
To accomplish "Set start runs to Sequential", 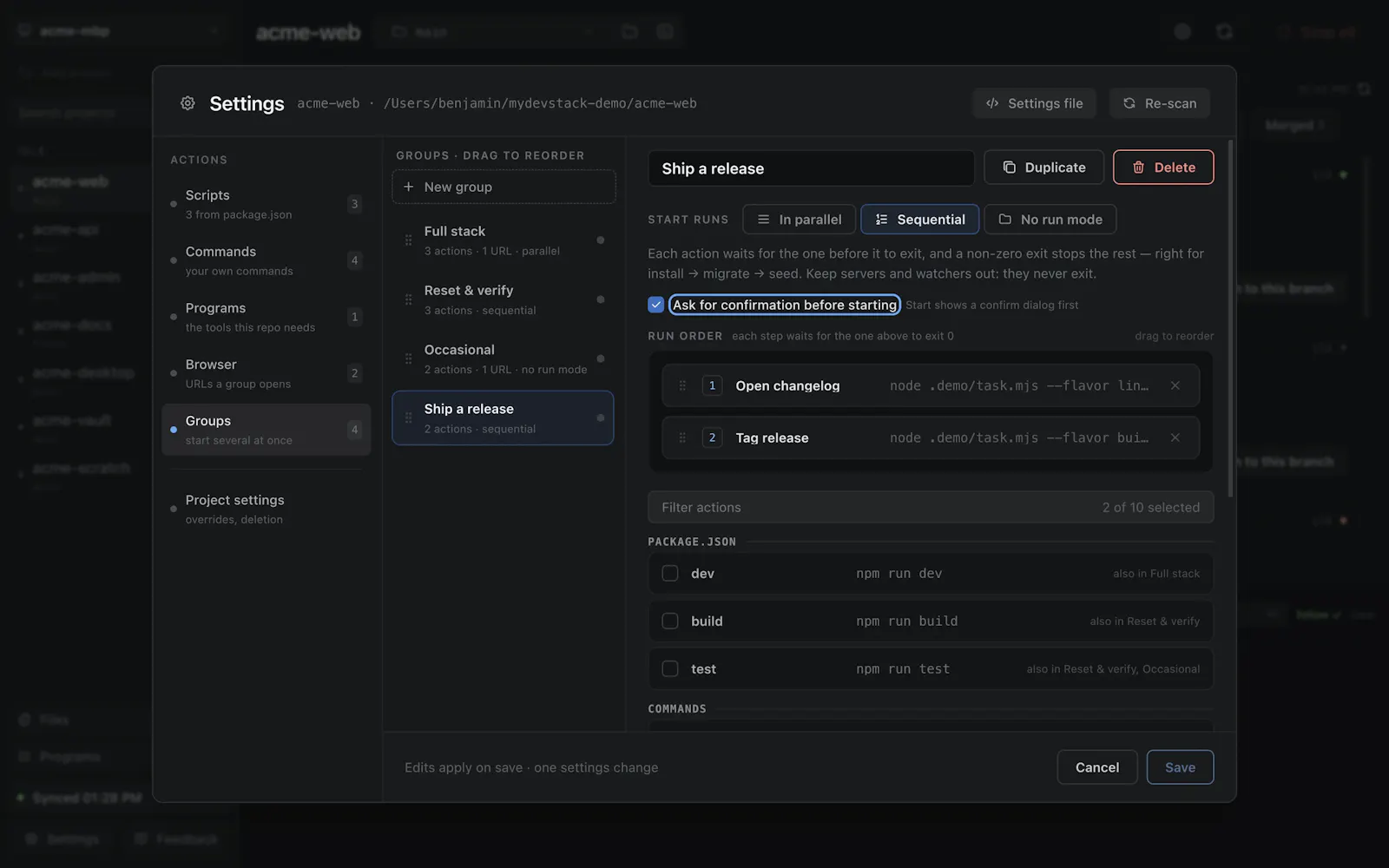I will click(x=919, y=220).
